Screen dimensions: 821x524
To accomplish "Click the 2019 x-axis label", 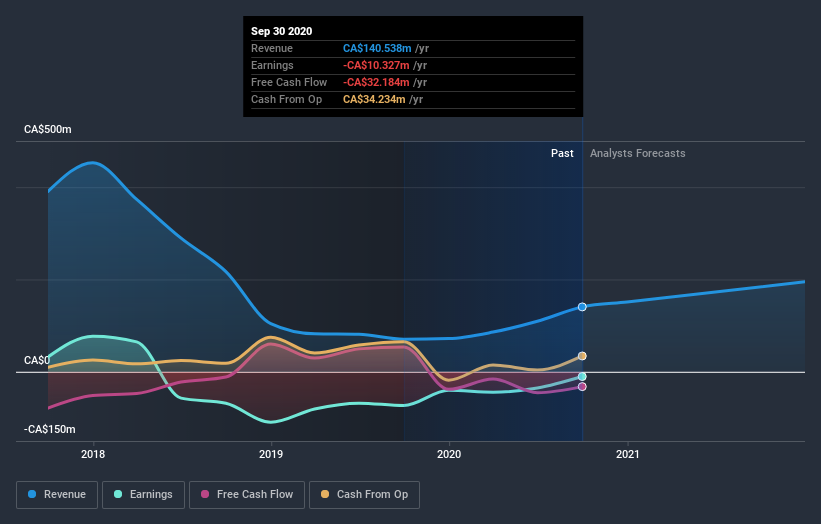I will click(271, 454).
